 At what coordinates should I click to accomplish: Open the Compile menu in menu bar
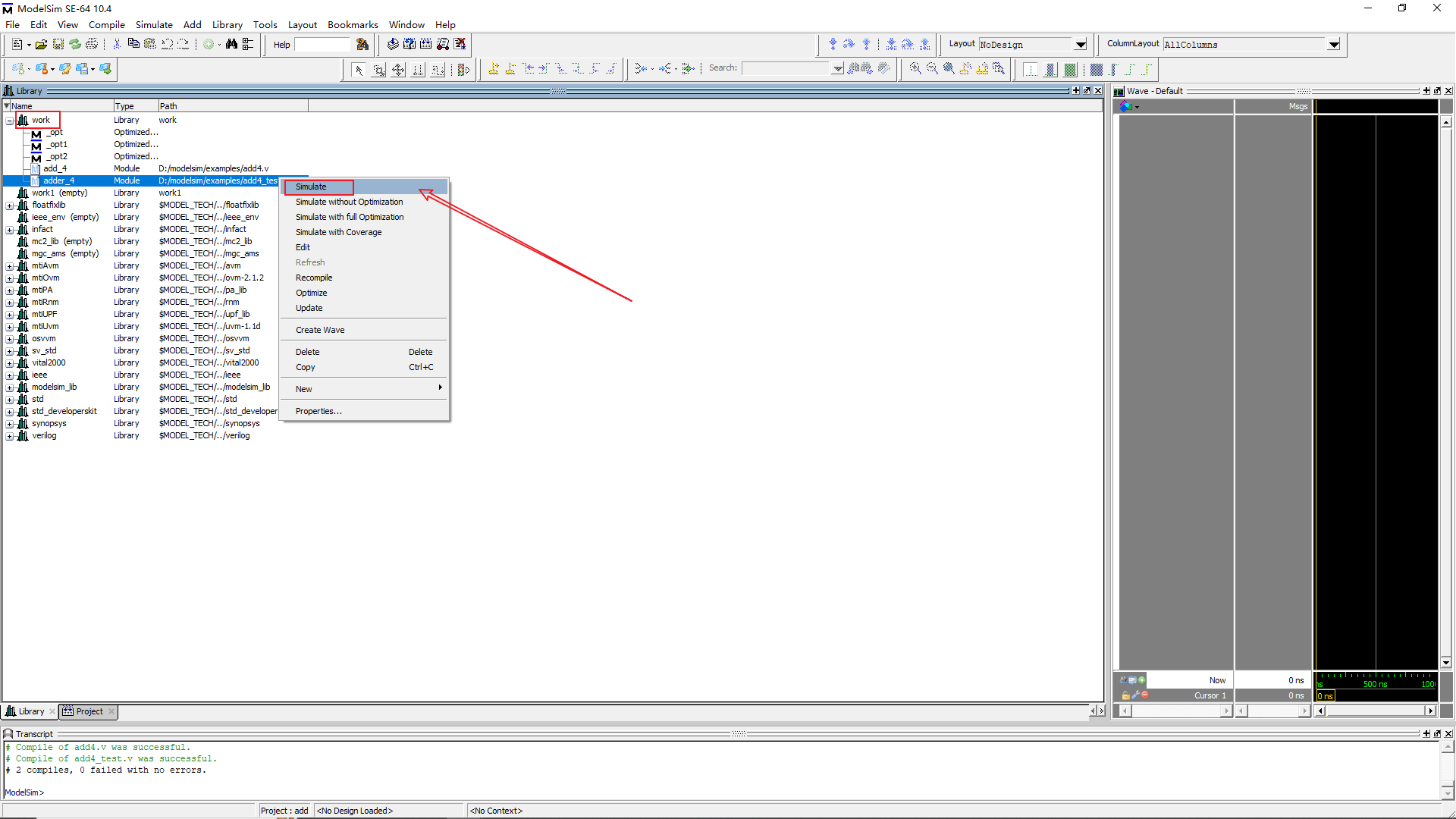tap(106, 25)
